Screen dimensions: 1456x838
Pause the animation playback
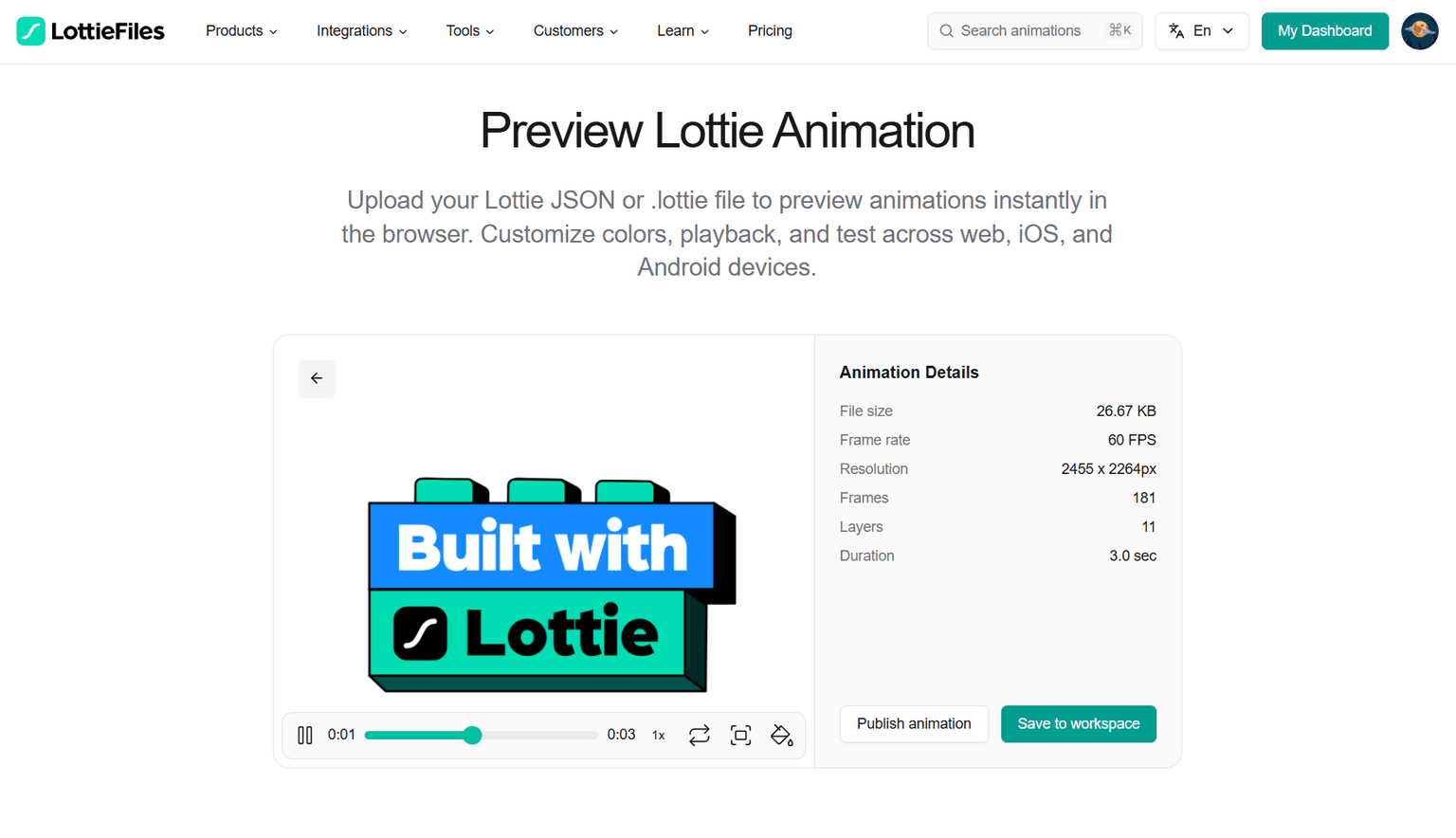(305, 735)
